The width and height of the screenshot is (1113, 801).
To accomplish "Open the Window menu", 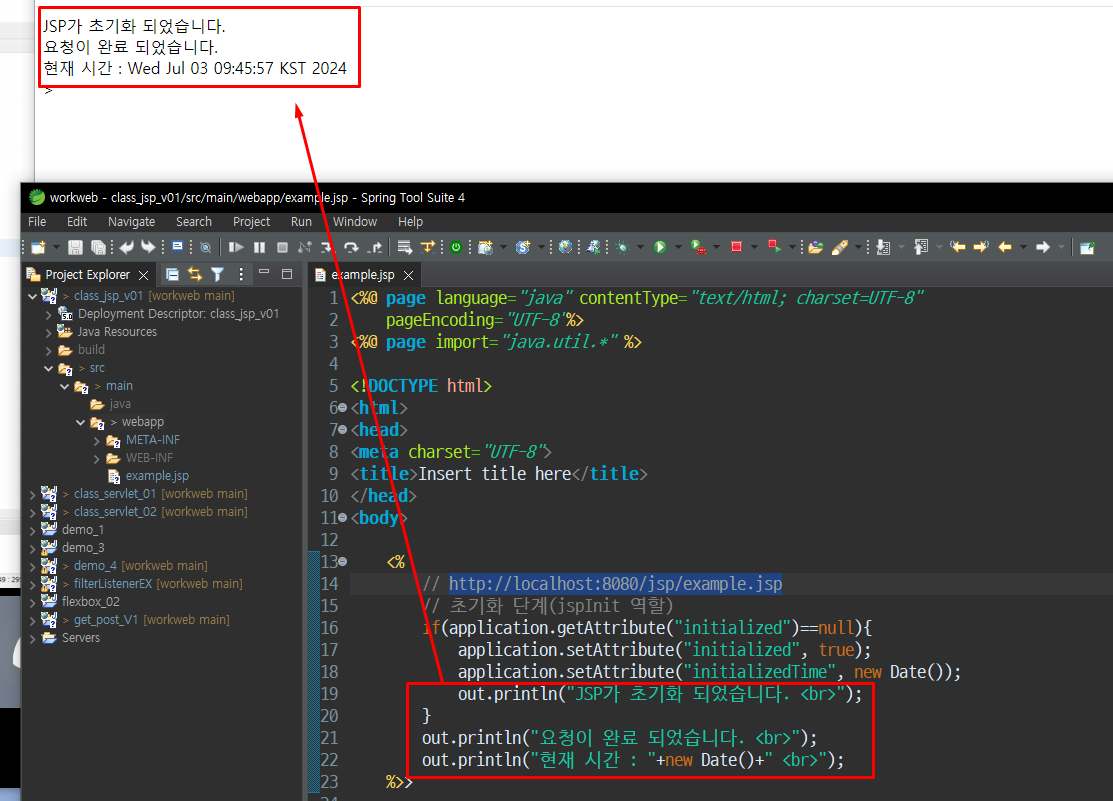I will click(355, 222).
